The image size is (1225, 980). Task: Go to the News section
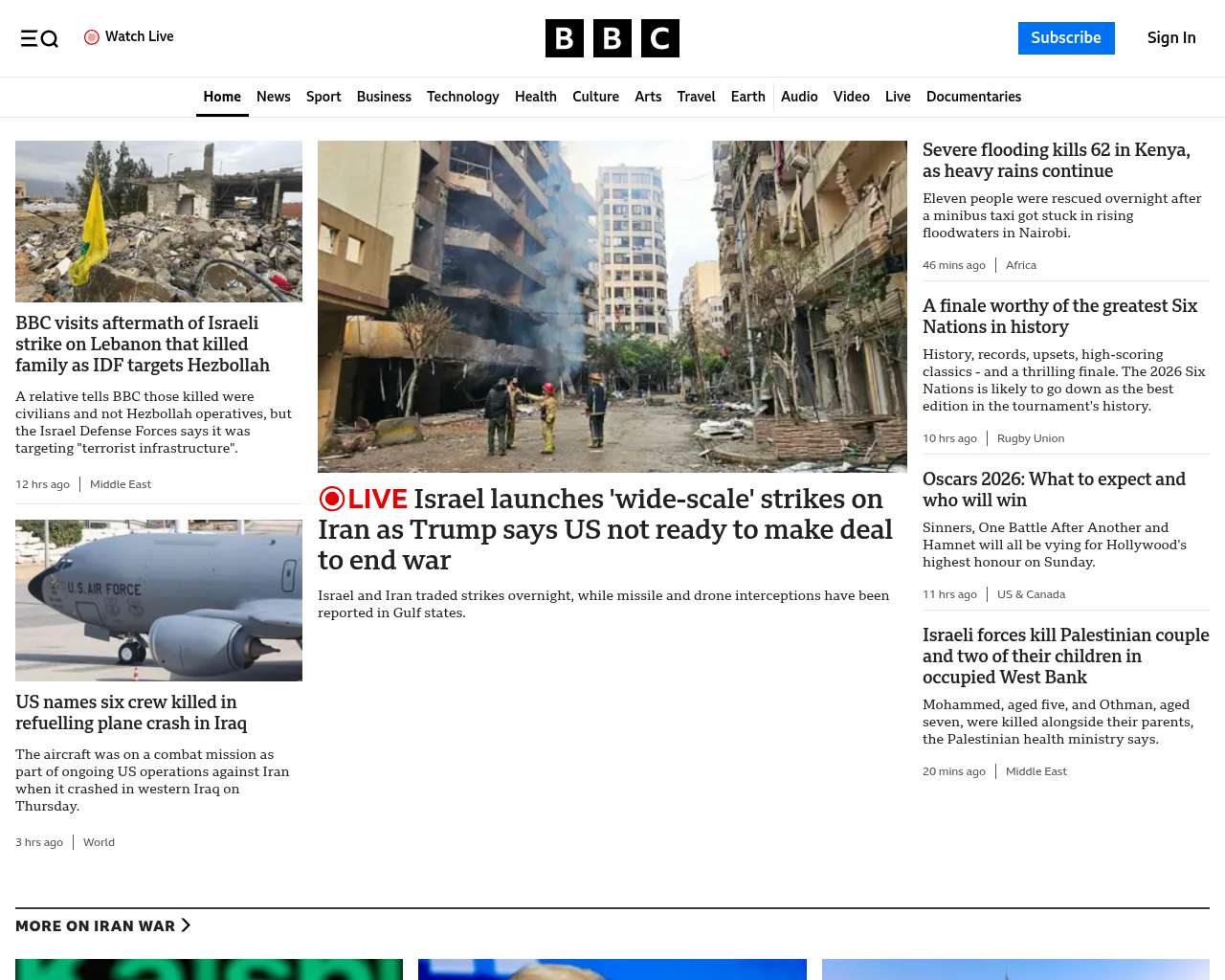tap(274, 97)
